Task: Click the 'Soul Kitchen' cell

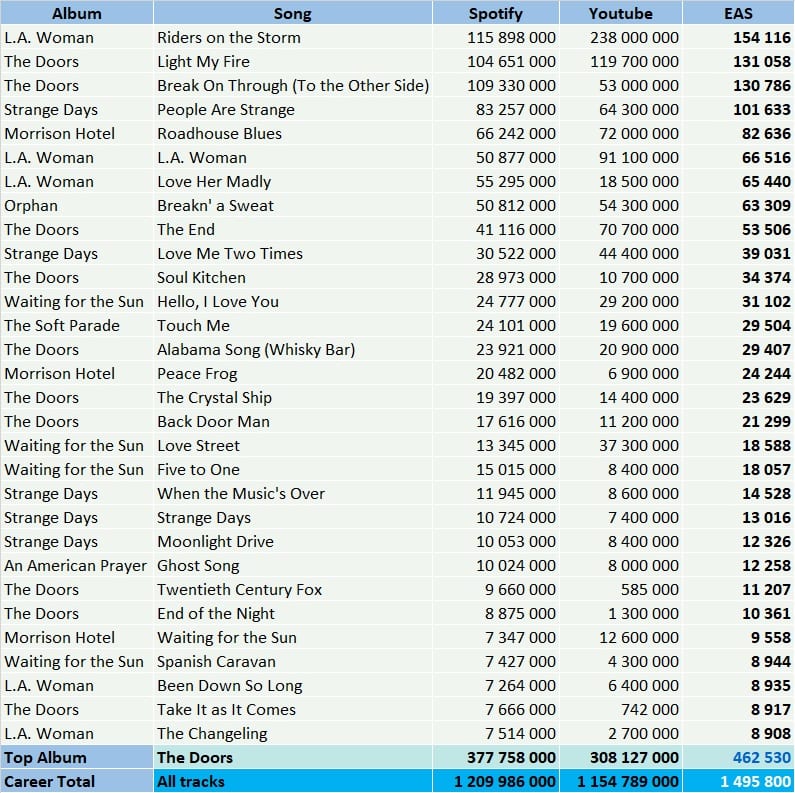Action: point(293,277)
